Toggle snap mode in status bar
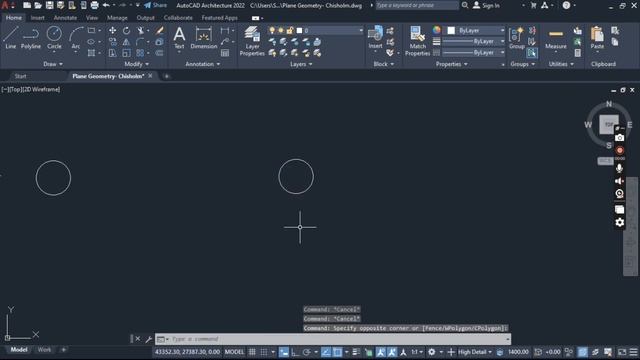The image size is (640, 360). tap(264, 352)
